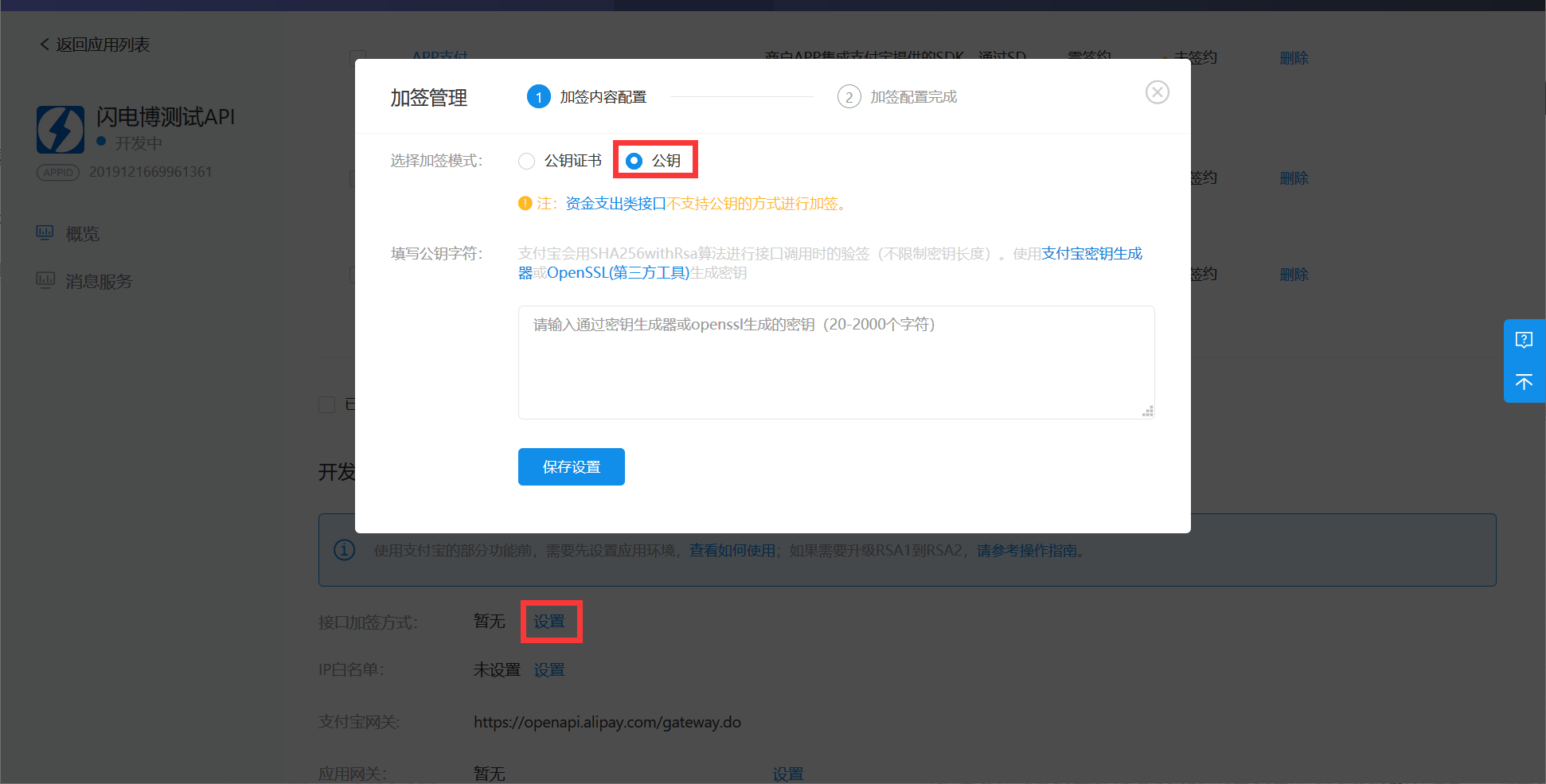Click 设置 for IP白名单
Image resolution: width=1546 pixels, height=784 pixels.
pos(549,669)
